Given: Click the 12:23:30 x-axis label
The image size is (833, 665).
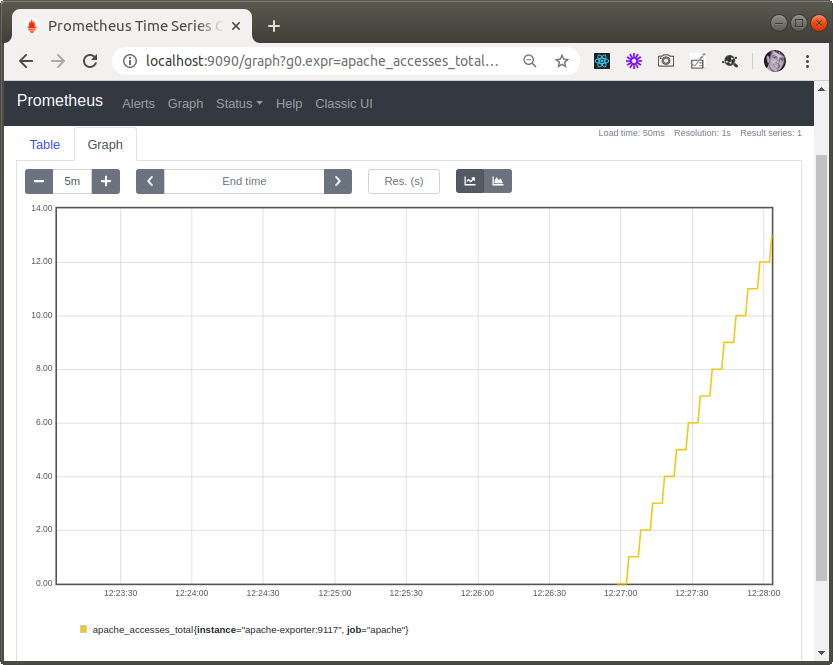Looking at the screenshot, I should [121, 593].
